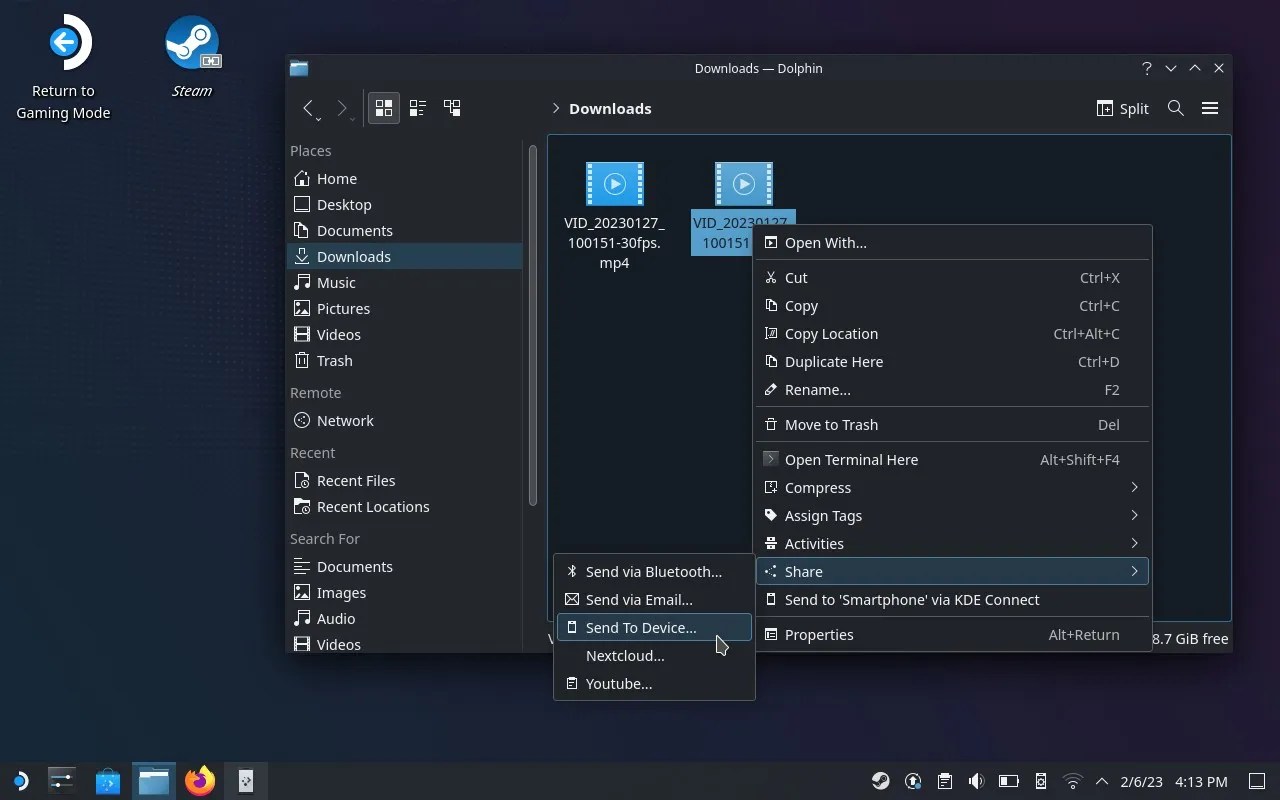Toggle the Split view
This screenshot has width=1280, height=800.
pos(1122,108)
